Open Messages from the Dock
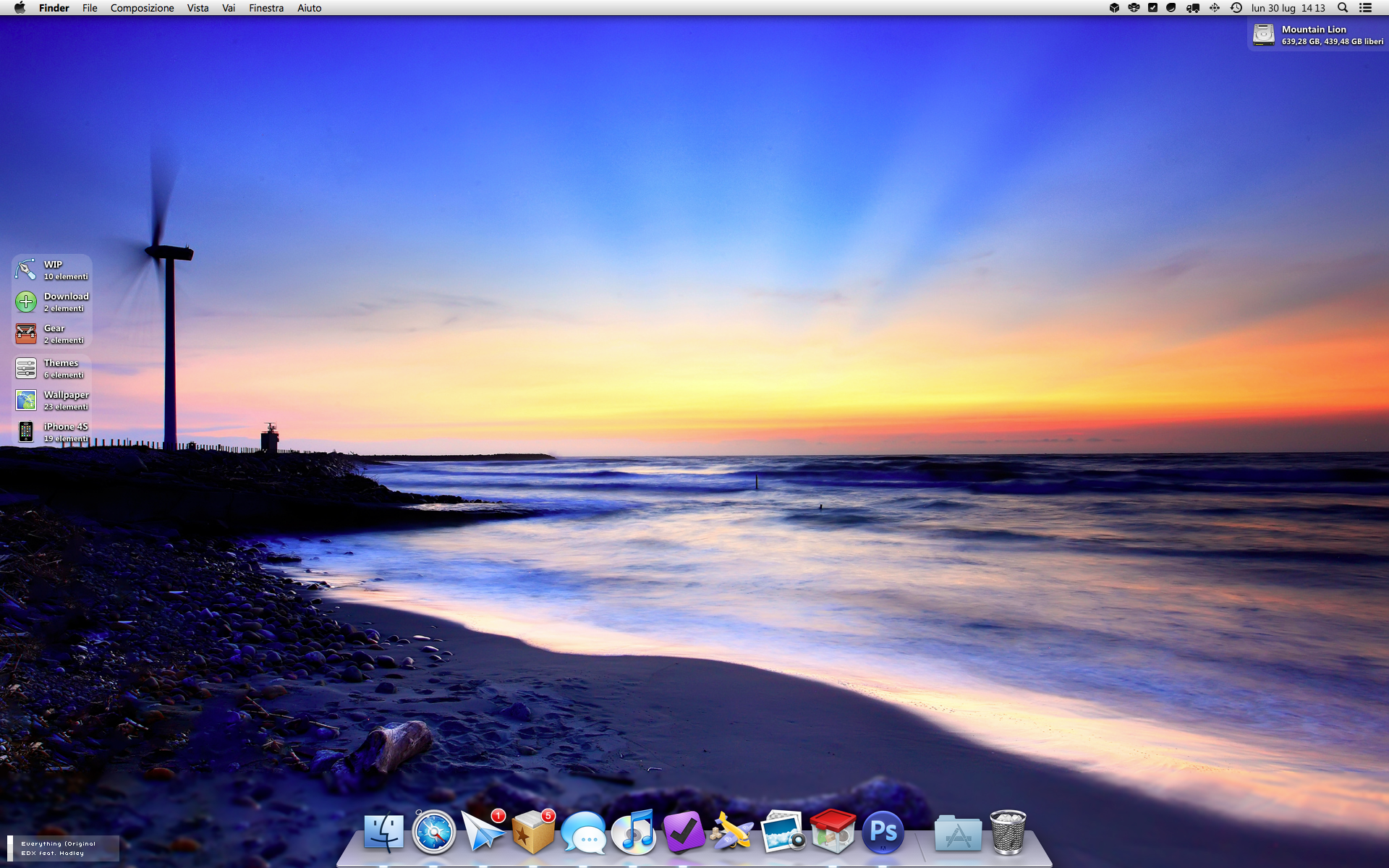1389x868 pixels. pos(584,832)
